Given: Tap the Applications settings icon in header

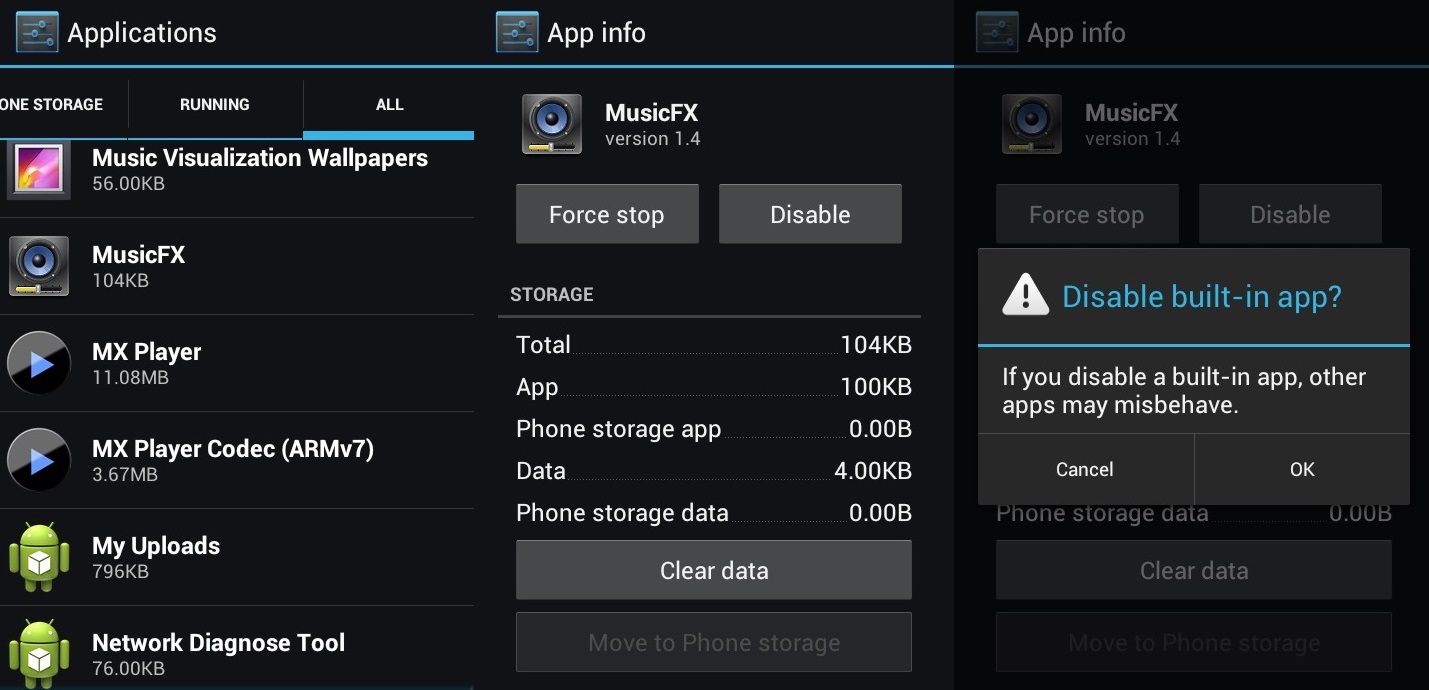Looking at the screenshot, I should (x=37, y=32).
